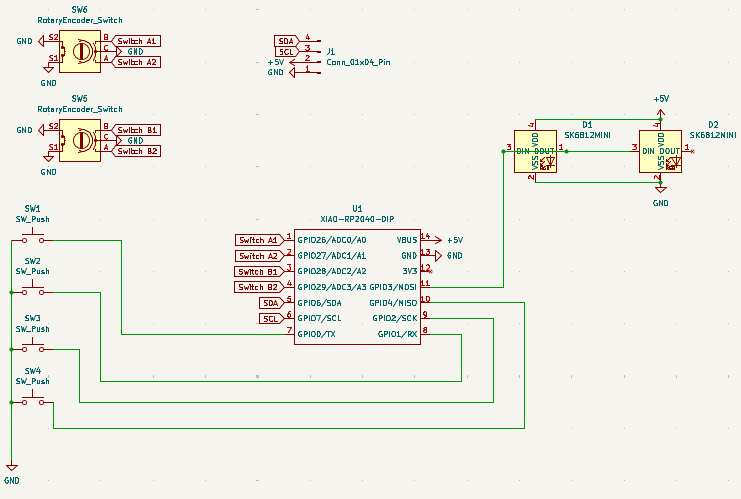
Task: Click the GPIO0/TX pin name in U1
Action: 316,334
